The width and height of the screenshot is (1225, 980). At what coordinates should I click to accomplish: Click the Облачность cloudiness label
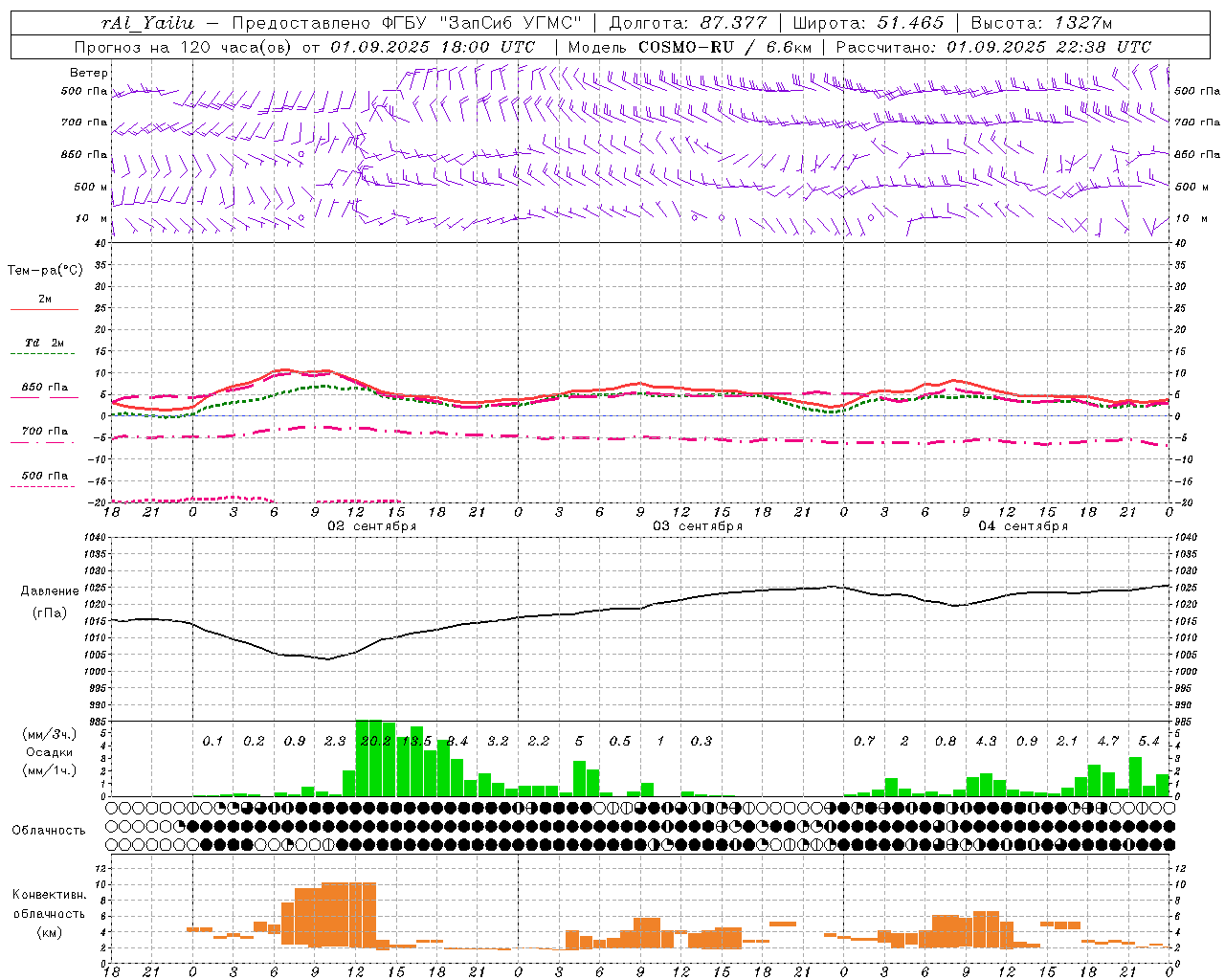pyautogui.click(x=49, y=831)
